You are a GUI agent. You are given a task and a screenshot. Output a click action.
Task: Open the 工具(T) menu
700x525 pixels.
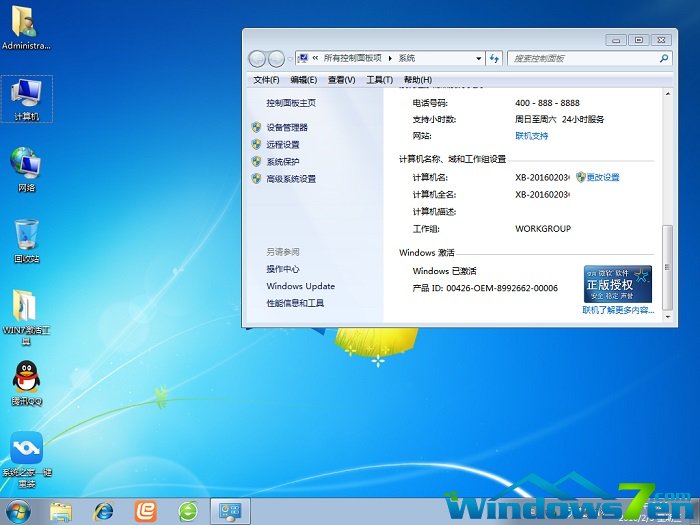(379, 80)
